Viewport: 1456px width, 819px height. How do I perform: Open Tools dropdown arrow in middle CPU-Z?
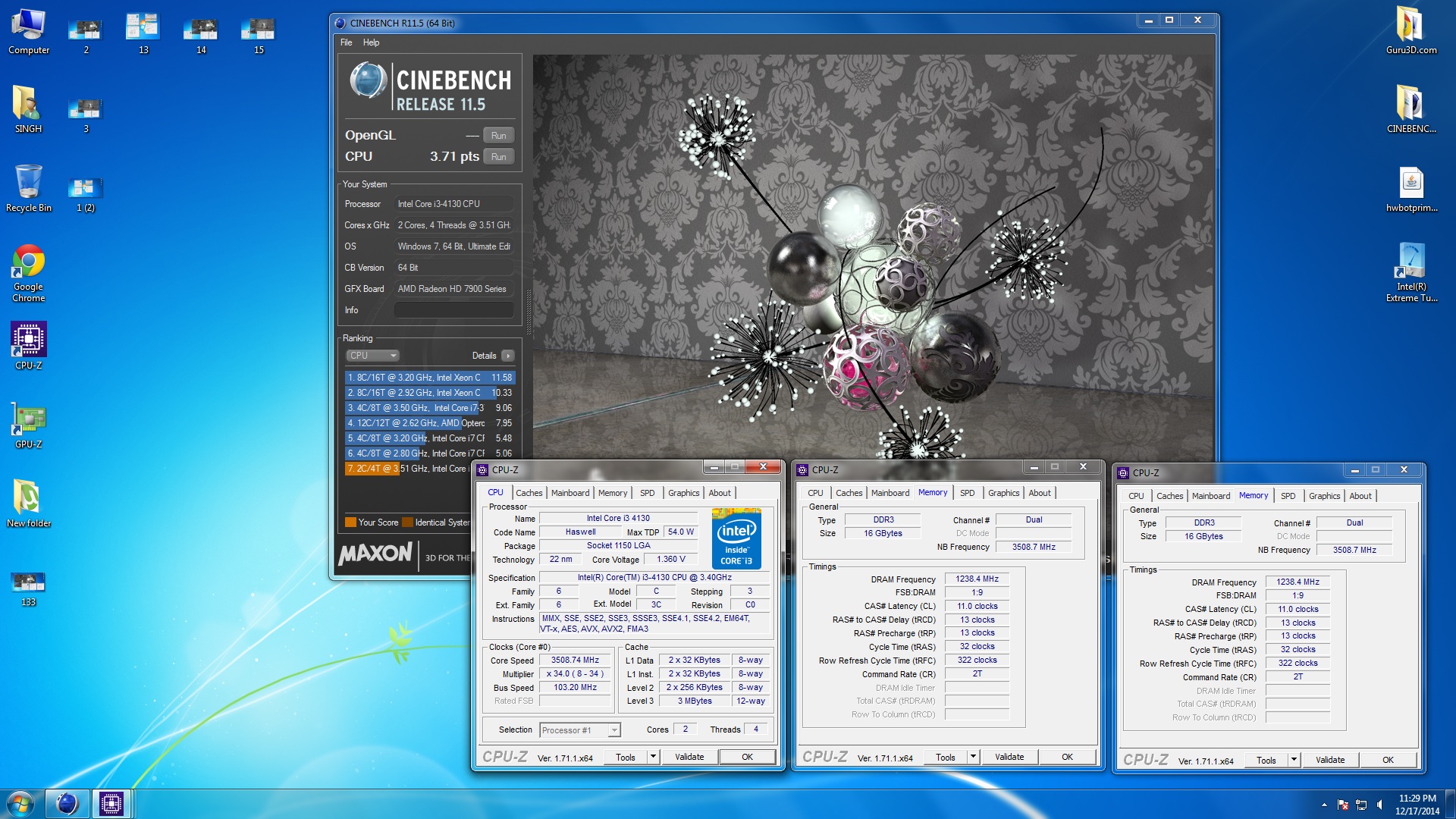click(x=973, y=758)
